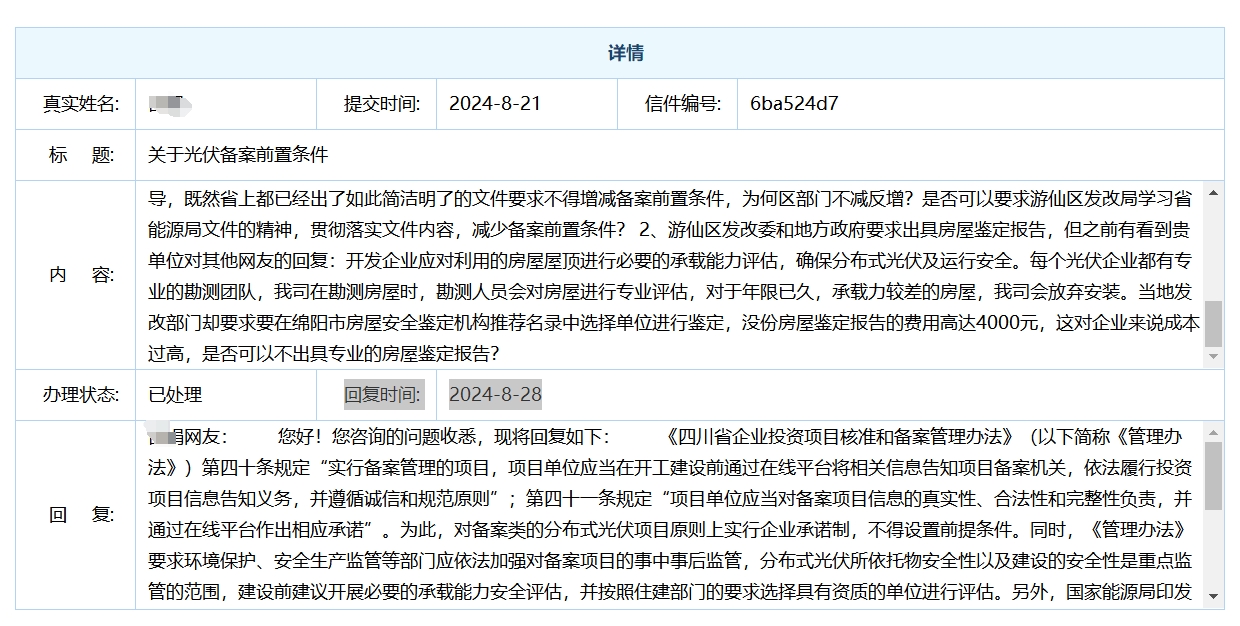Click the 详情 header title
The height and width of the screenshot is (626, 1240).
pyautogui.click(x=625, y=53)
